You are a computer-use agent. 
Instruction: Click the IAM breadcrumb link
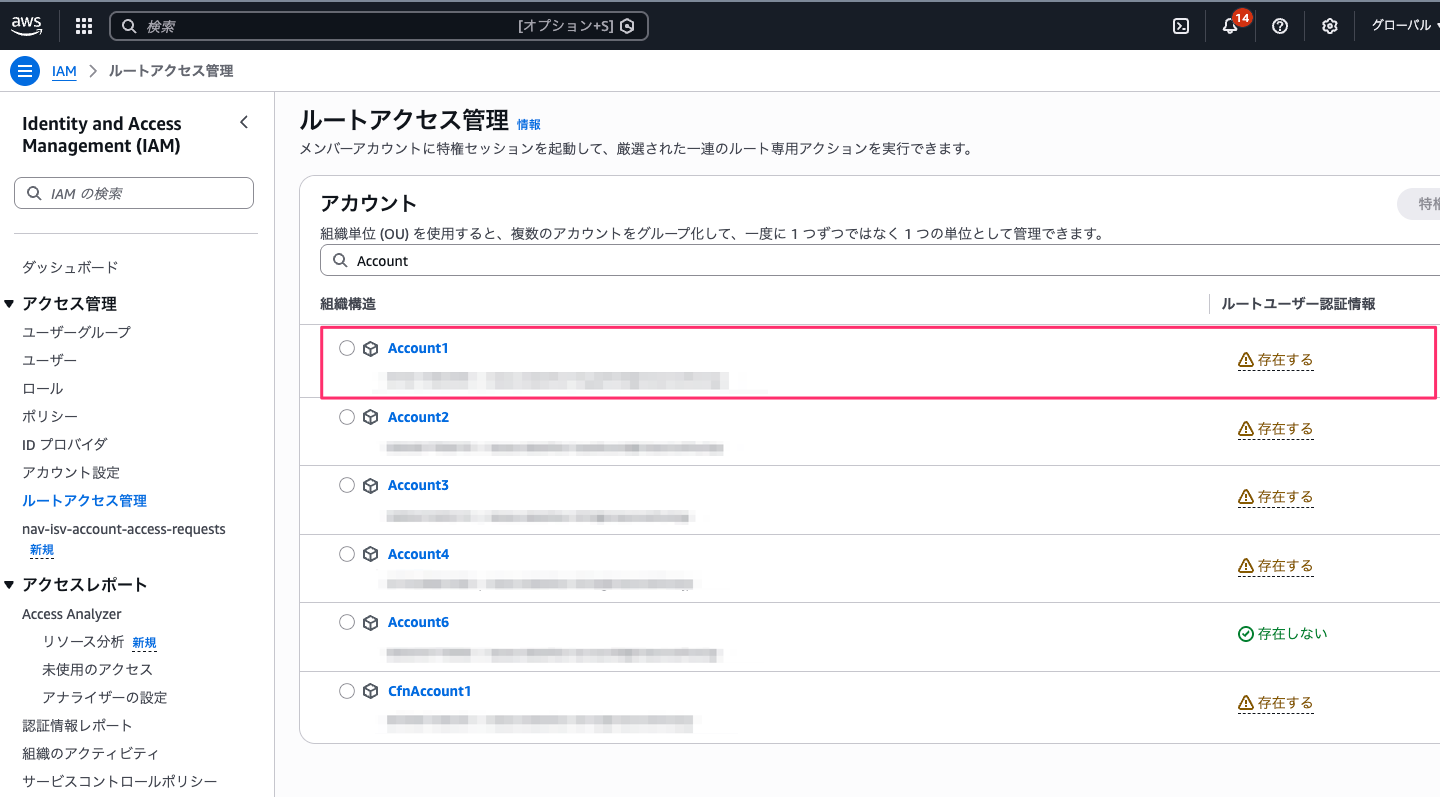[64, 71]
